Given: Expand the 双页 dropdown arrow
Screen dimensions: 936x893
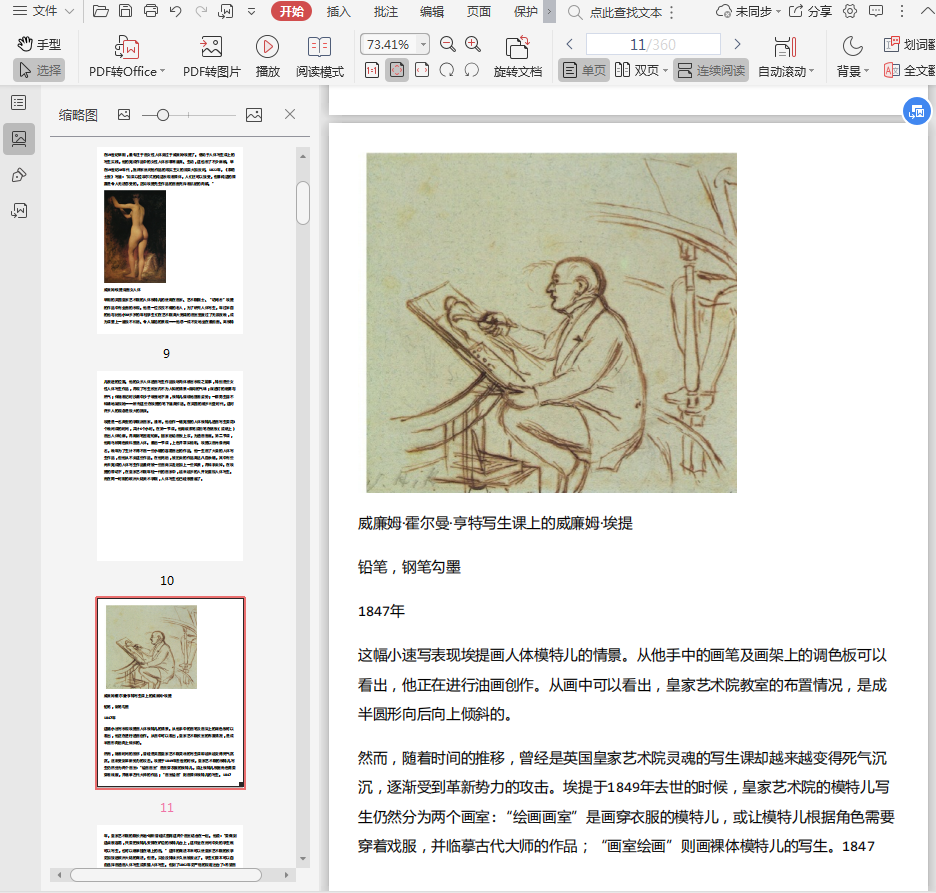Looking at the screenshot, I should (665, 71).
